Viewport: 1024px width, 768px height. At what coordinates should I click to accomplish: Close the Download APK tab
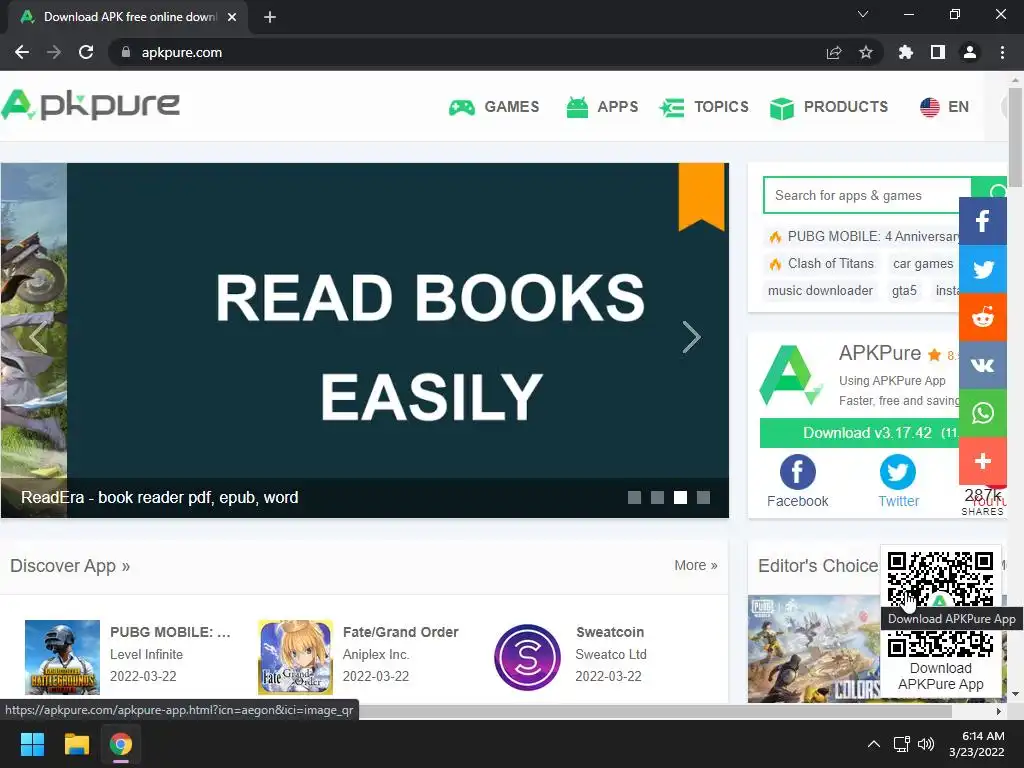(x=232, y=17)
